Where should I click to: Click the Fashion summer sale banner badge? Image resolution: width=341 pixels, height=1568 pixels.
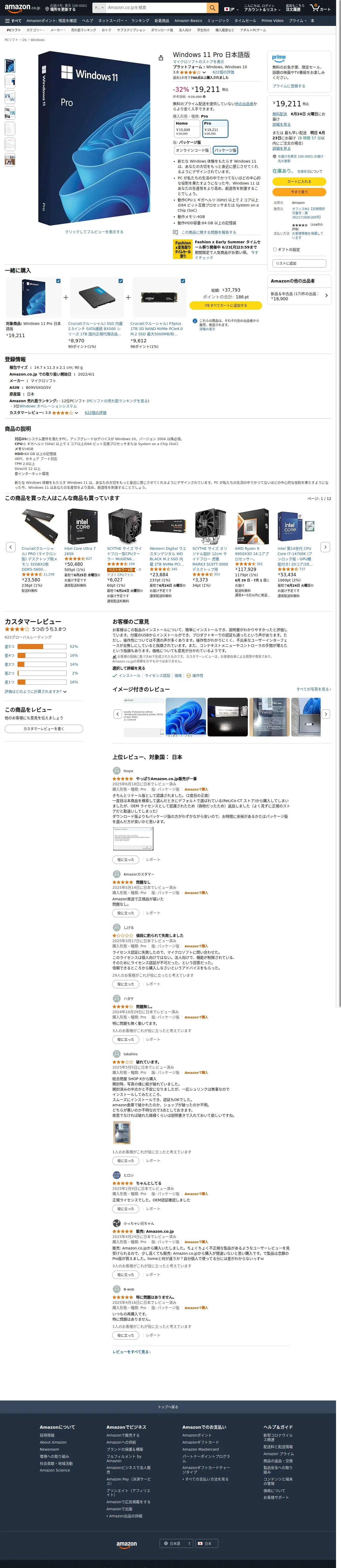tap(183, 249)
